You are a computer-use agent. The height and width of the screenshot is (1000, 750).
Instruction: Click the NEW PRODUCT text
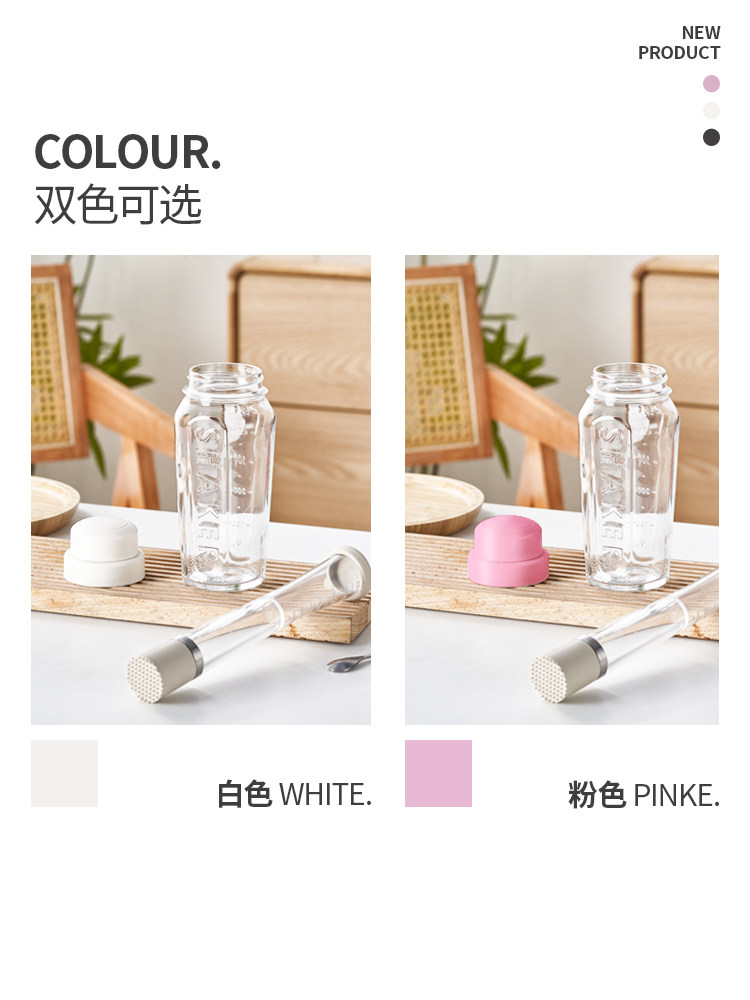pos(679,43)
